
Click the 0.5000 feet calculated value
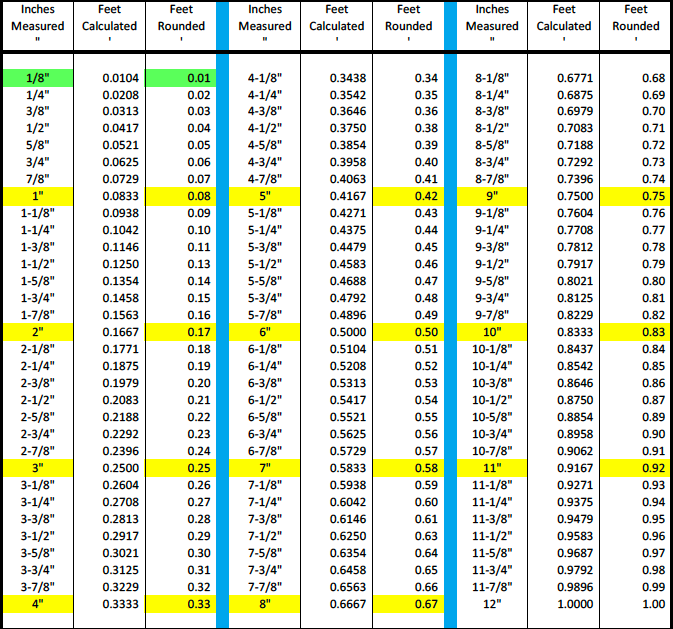point(348,332)
